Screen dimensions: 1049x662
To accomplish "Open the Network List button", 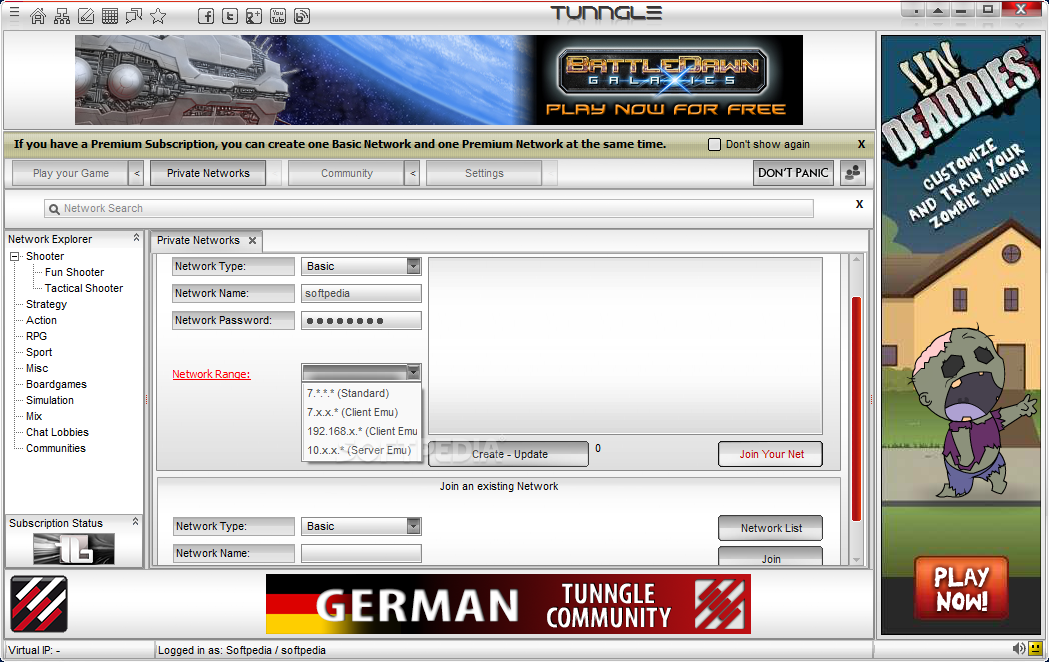I will (x=771, y=528).
